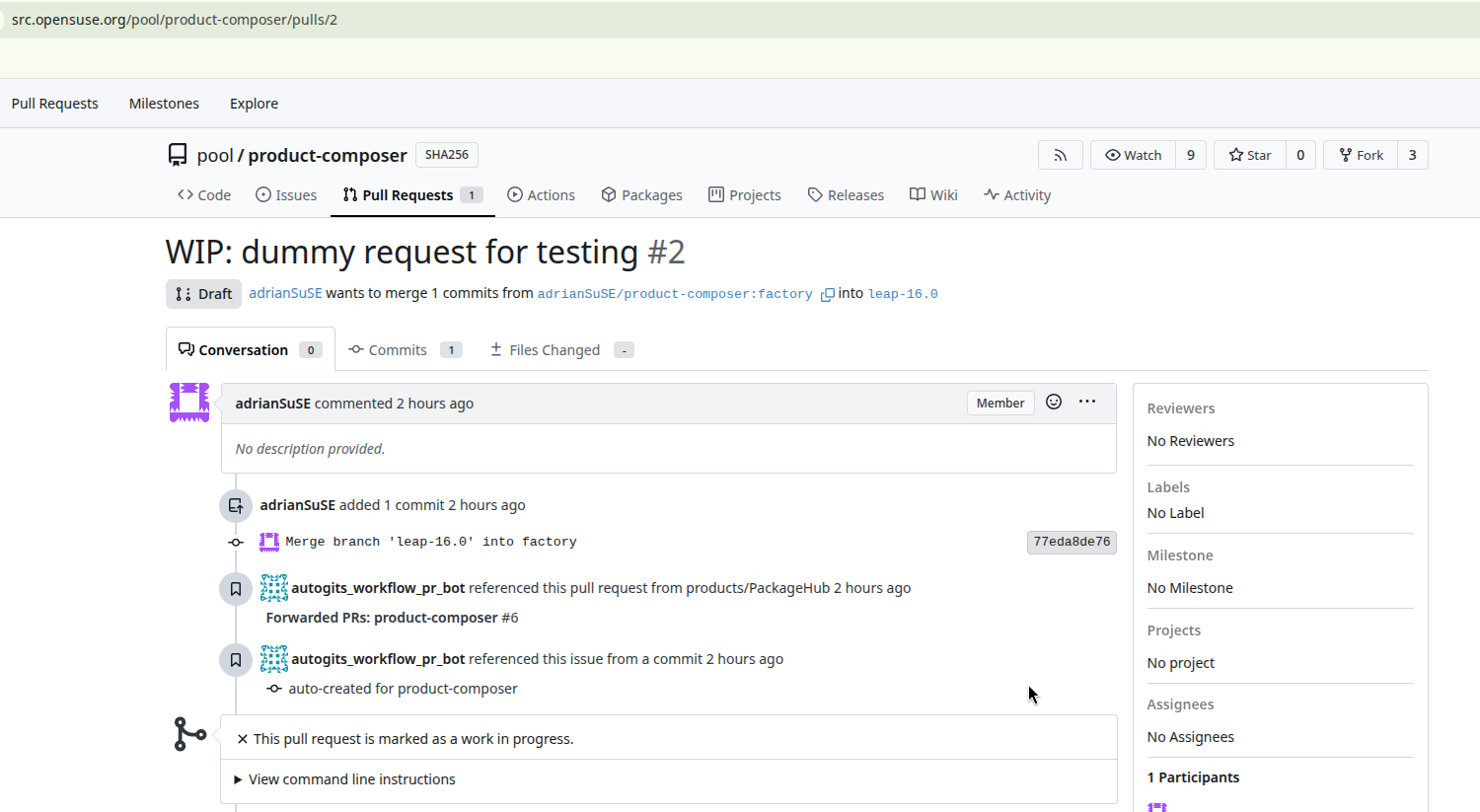Image resolution: width=1480 pixels, height=812 pixels.
Task: Click the commit hash 77eda8de76
Action: tap(1072, 541)
